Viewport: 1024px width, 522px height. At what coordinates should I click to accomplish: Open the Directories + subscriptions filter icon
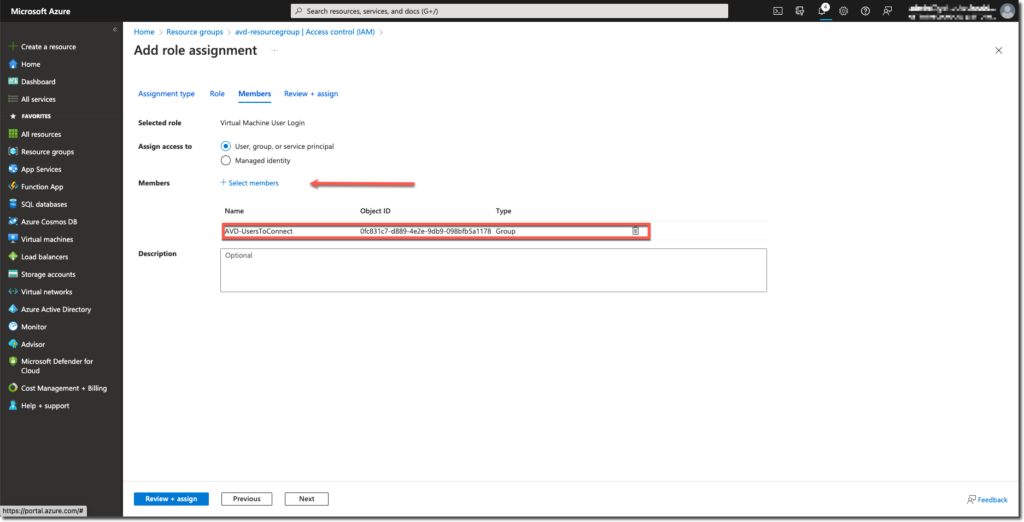click(x=799, y=11)
